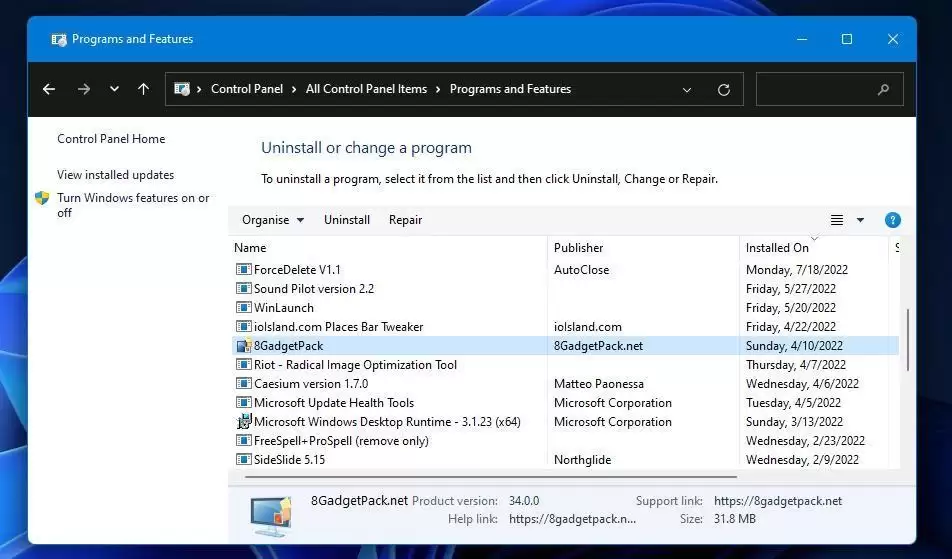Expand recent locations chevron
The image size is (952, 559).
tap(114, 89)
